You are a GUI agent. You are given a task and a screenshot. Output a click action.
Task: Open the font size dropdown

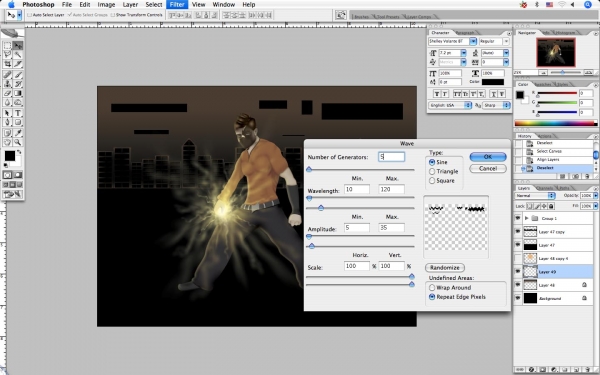coord(463,53)
